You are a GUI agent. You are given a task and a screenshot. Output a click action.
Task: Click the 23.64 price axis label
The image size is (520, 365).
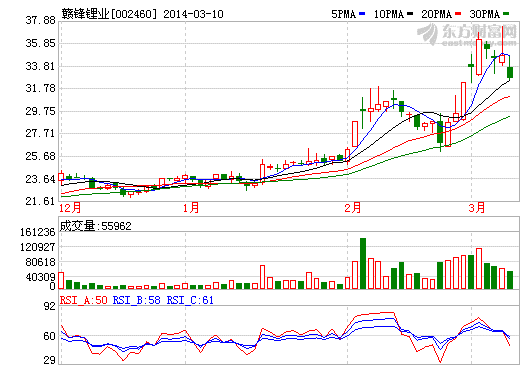click(x=40, y=179)
